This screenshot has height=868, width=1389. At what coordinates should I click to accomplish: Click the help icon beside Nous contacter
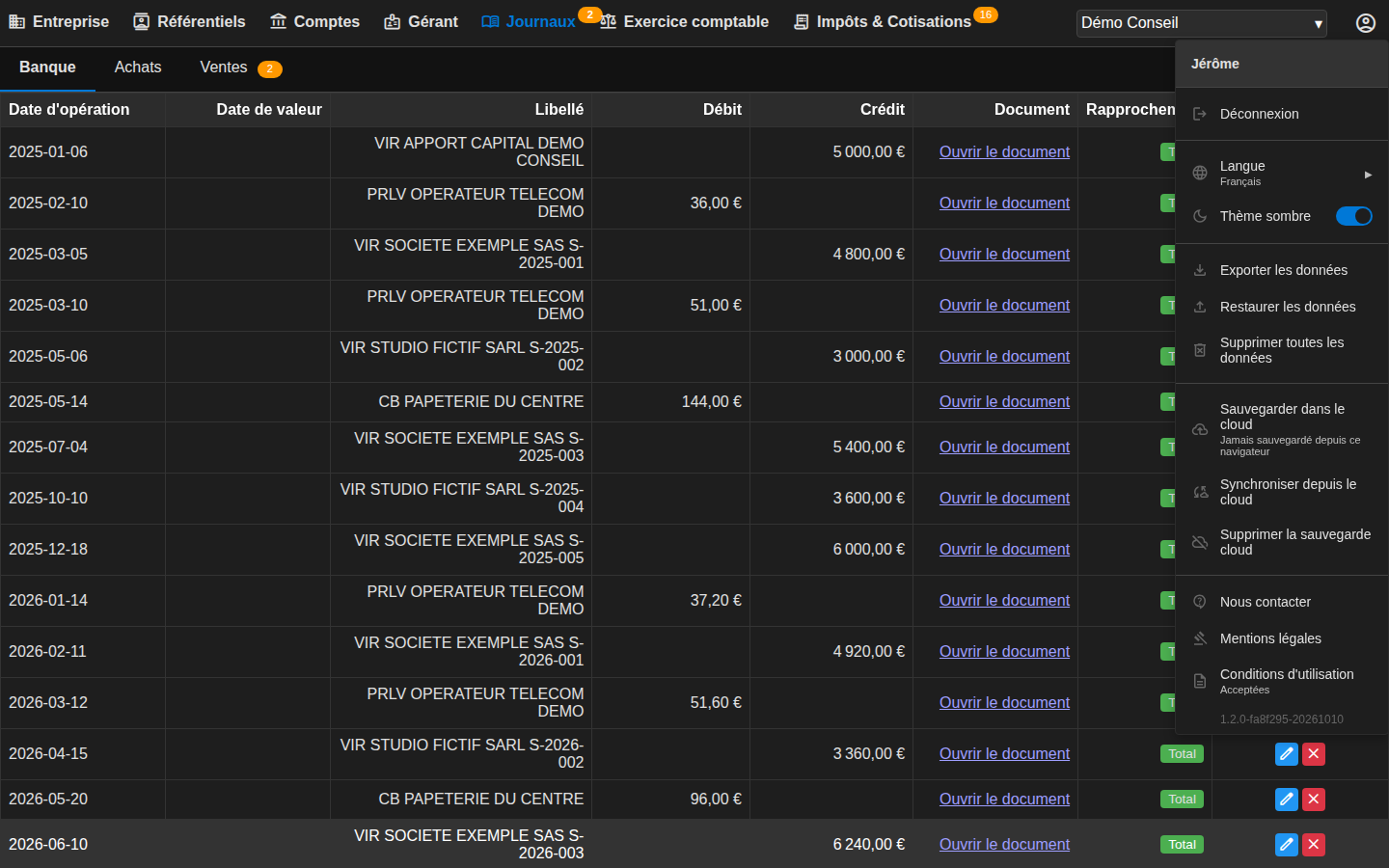[x=1200, y=602]
